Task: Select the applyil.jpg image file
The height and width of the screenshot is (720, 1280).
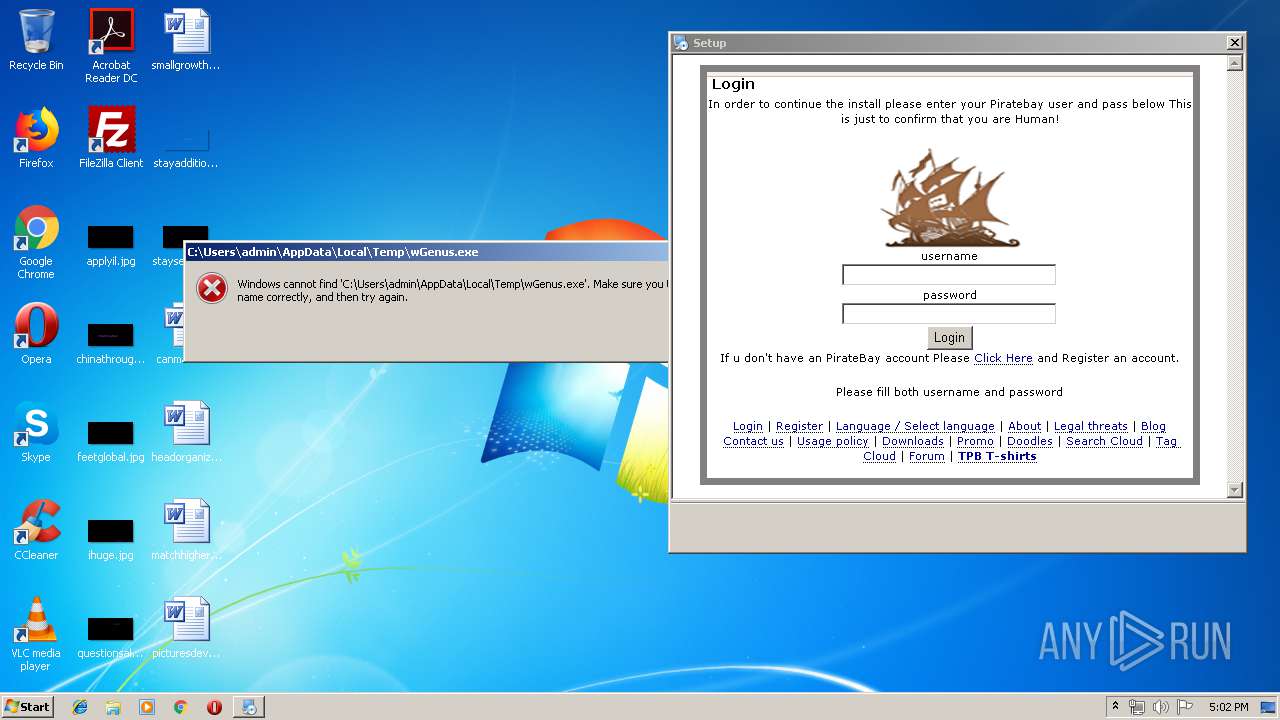Action: (x=111, y=245)
